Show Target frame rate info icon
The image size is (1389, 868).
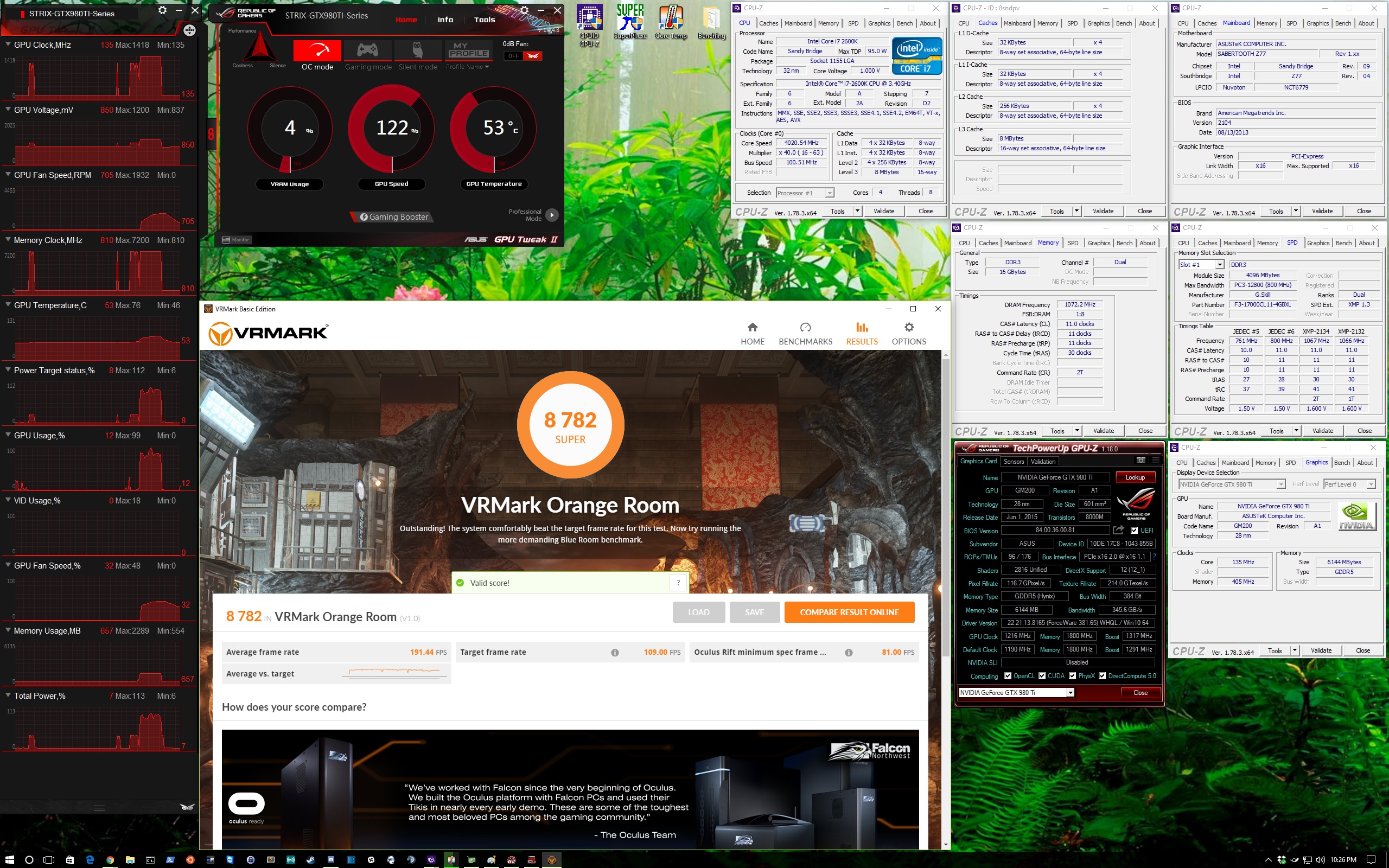click(615, 652)
